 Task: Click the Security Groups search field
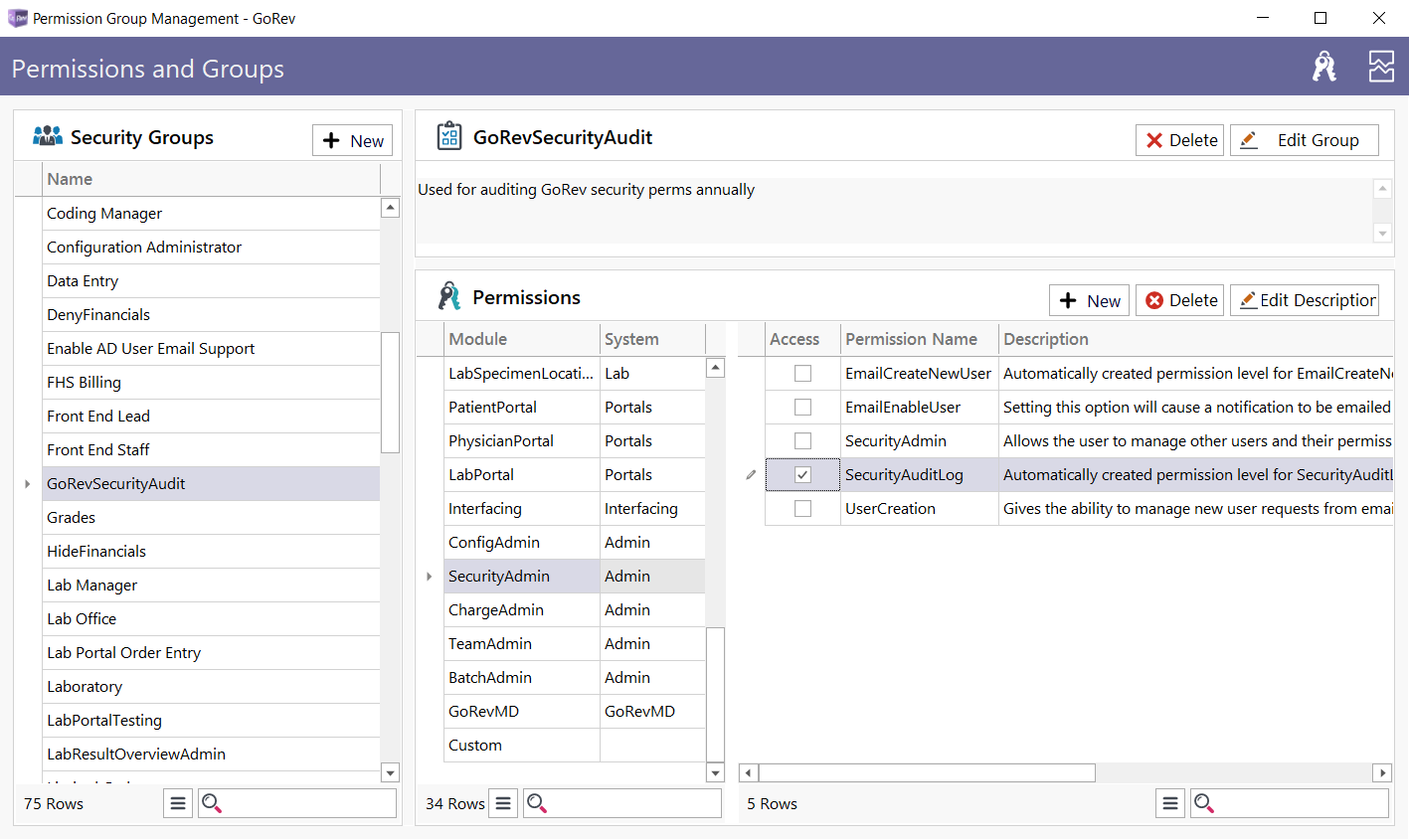(297, 803)
